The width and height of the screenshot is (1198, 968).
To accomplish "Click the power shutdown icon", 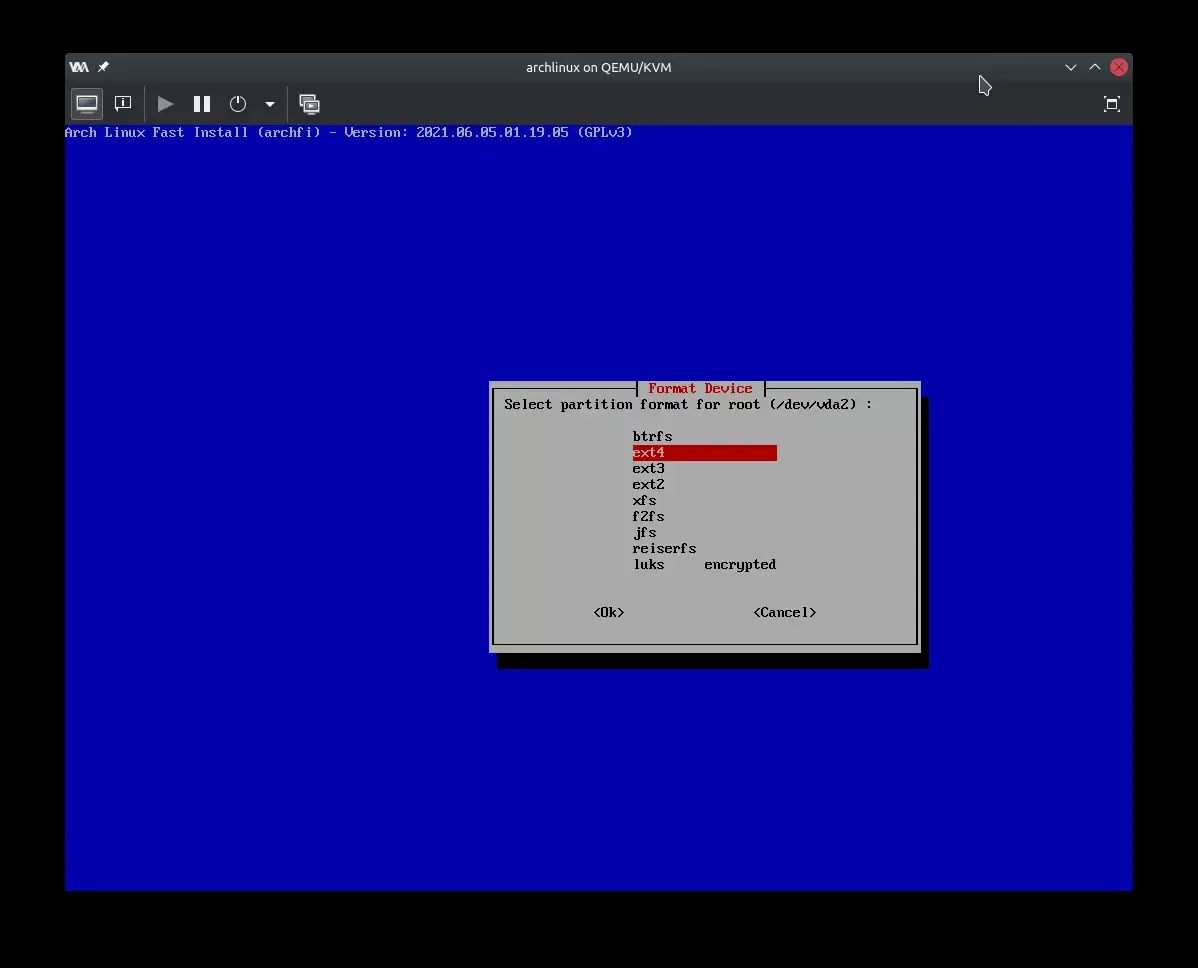I will (x=238, y=104).
